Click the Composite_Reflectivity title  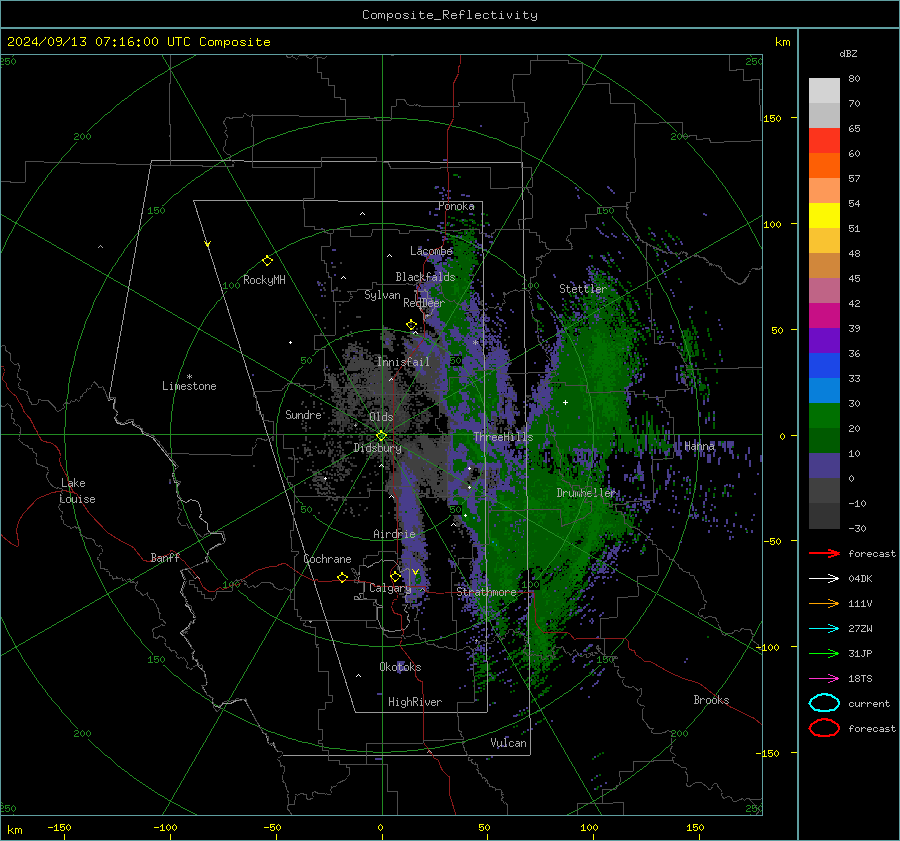tap(449, 15)
